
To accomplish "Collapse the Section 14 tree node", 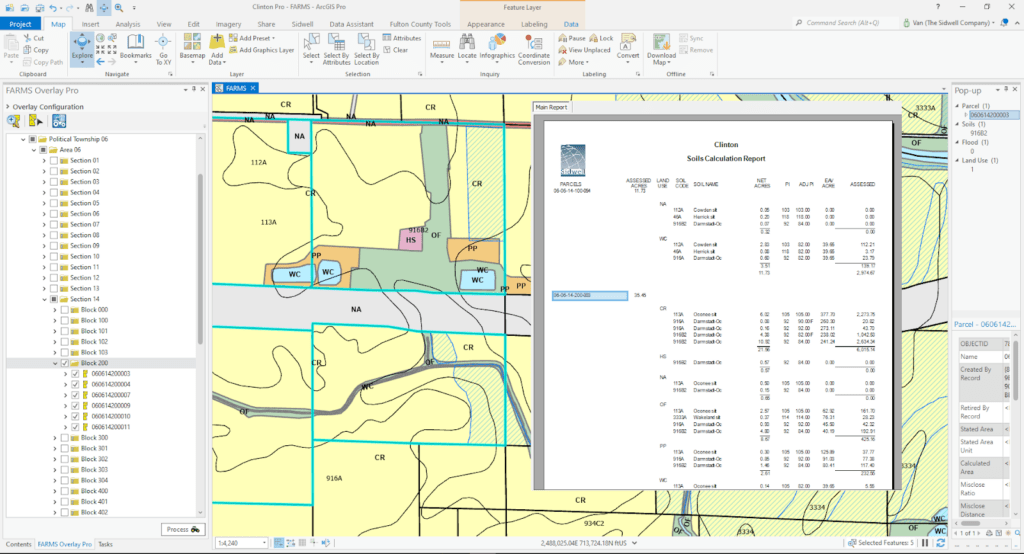I will [x=44, y=299].
